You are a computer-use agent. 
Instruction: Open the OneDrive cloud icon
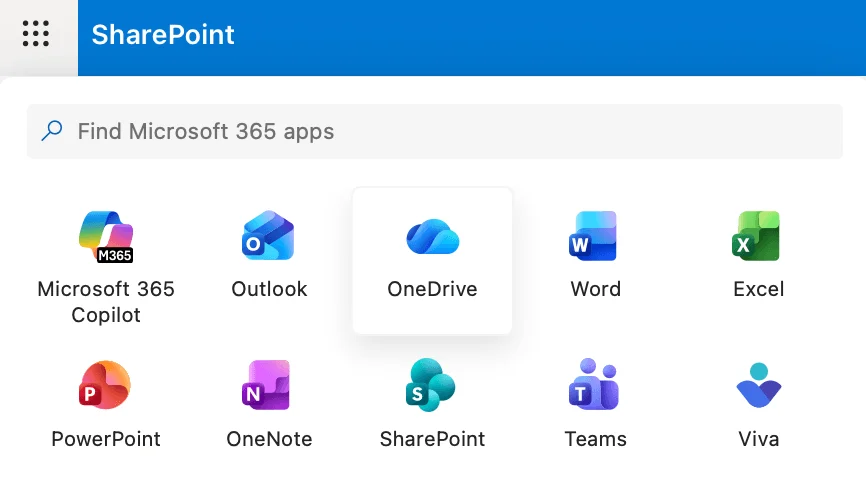(x=432, y=236)
